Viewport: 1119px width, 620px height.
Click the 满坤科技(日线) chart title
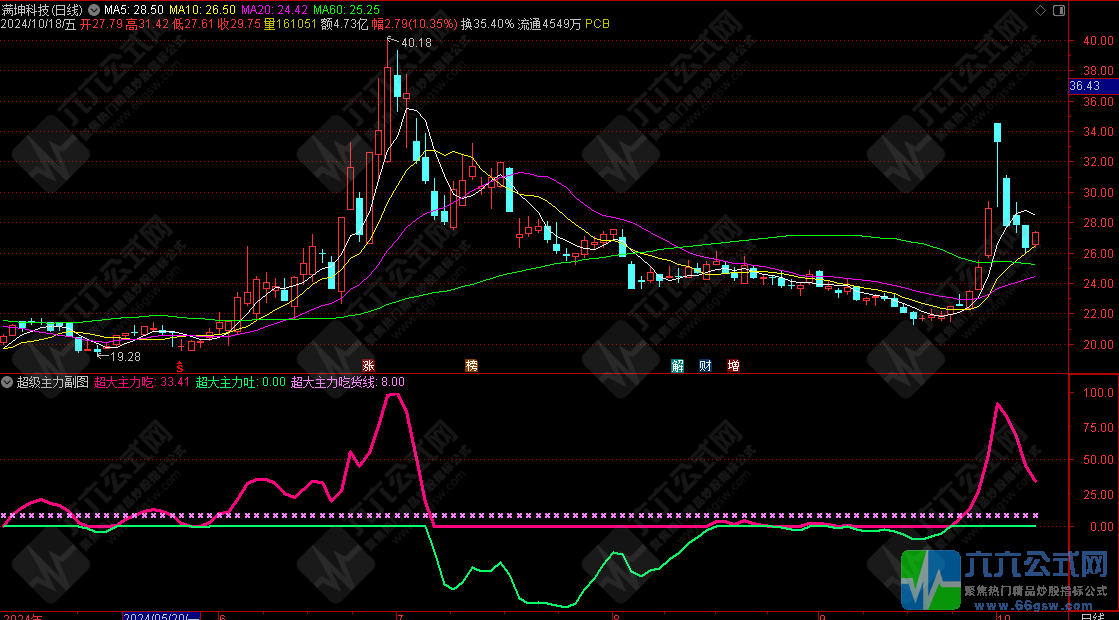click(42, 10)
